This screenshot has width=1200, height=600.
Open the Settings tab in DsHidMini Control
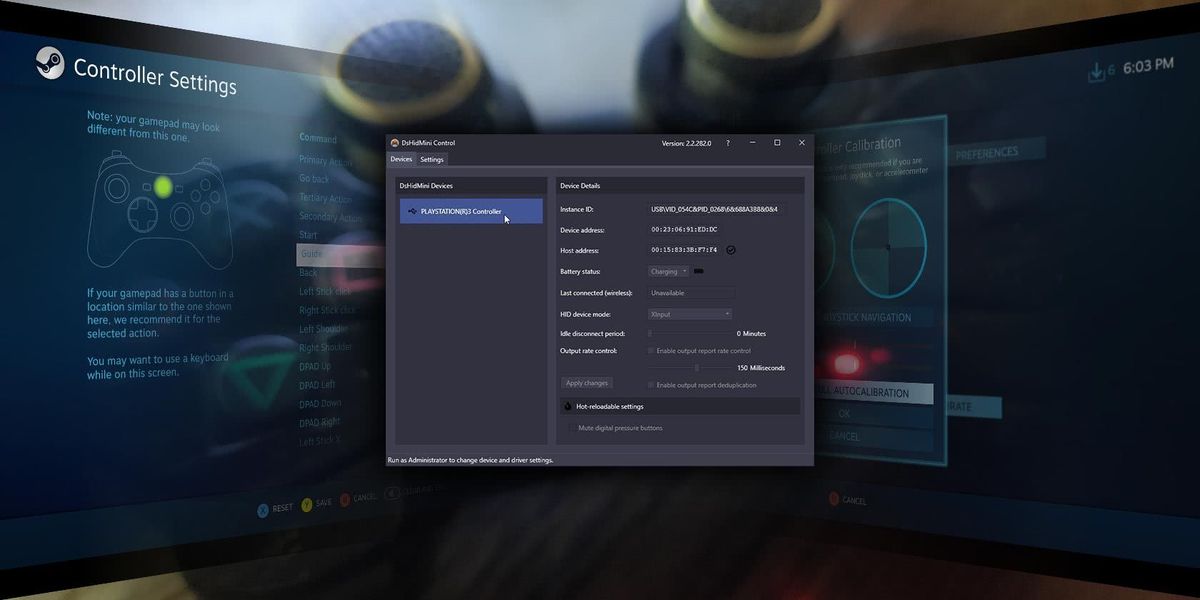(x=432, y=159)
